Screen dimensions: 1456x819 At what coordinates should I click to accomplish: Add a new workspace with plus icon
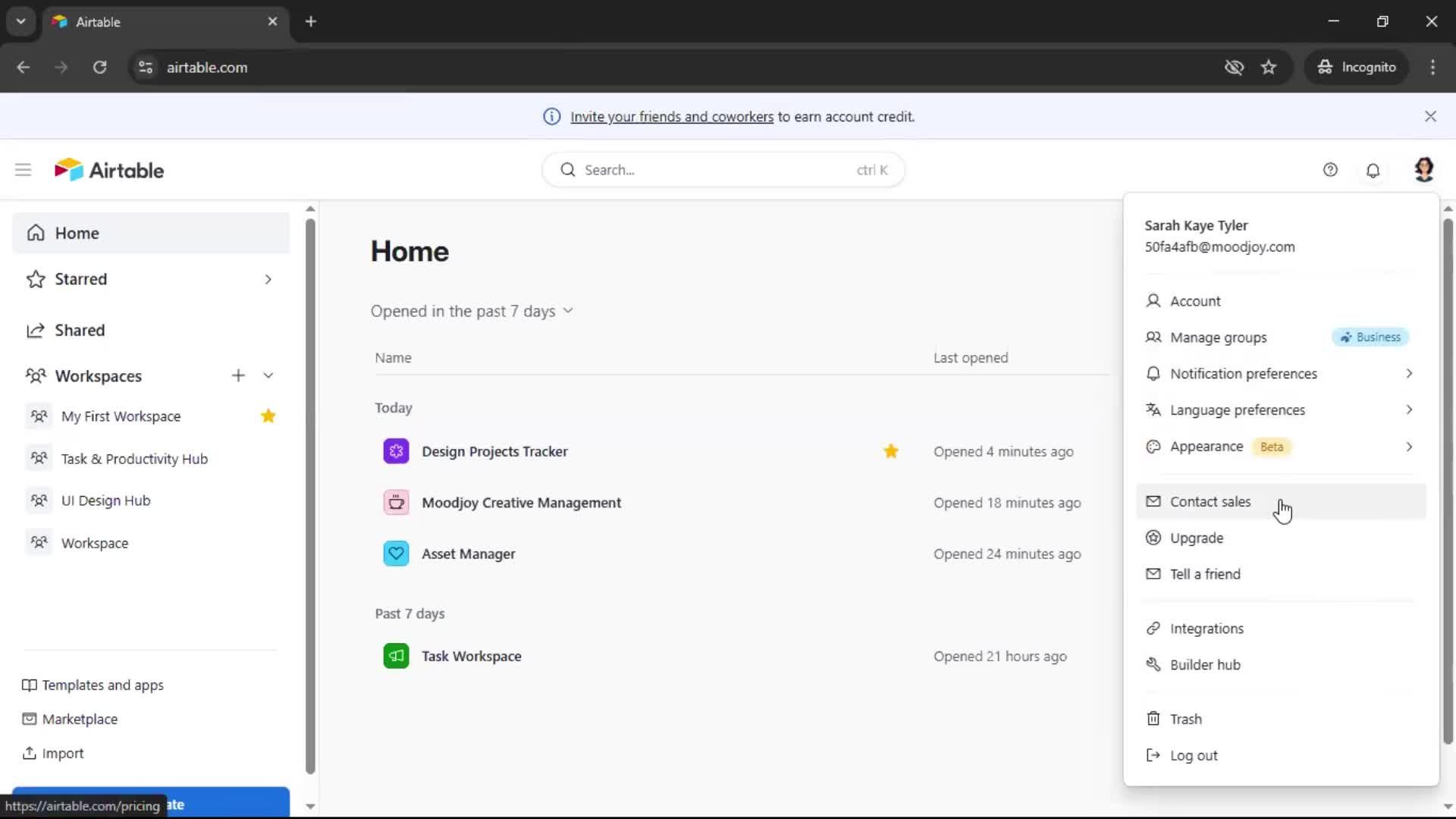tap(238, 375)
